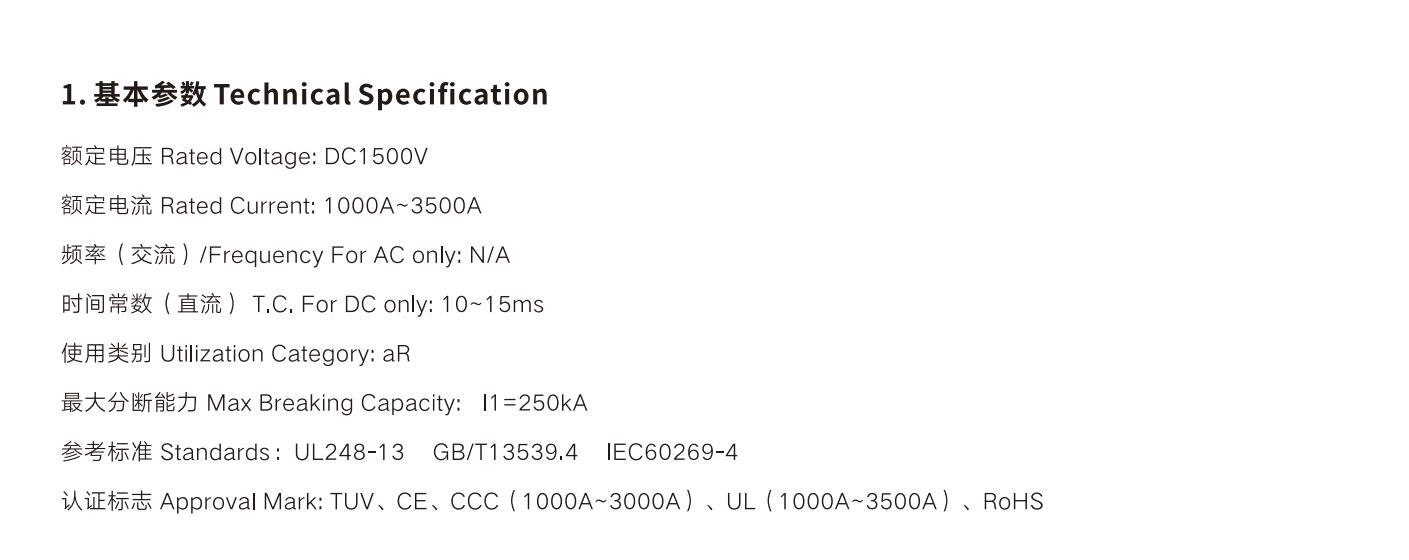1409x560 pixels.
Task: Click the 1000A~3500A rated current value
Action: 402,206
